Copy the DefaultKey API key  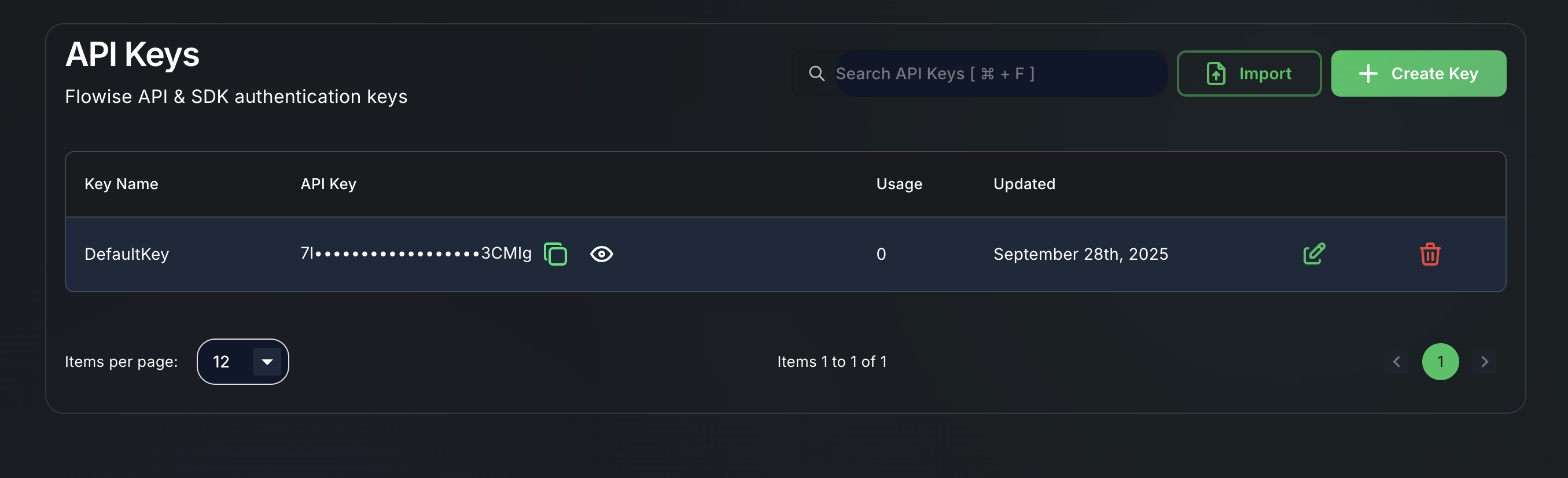click(554, 254)
